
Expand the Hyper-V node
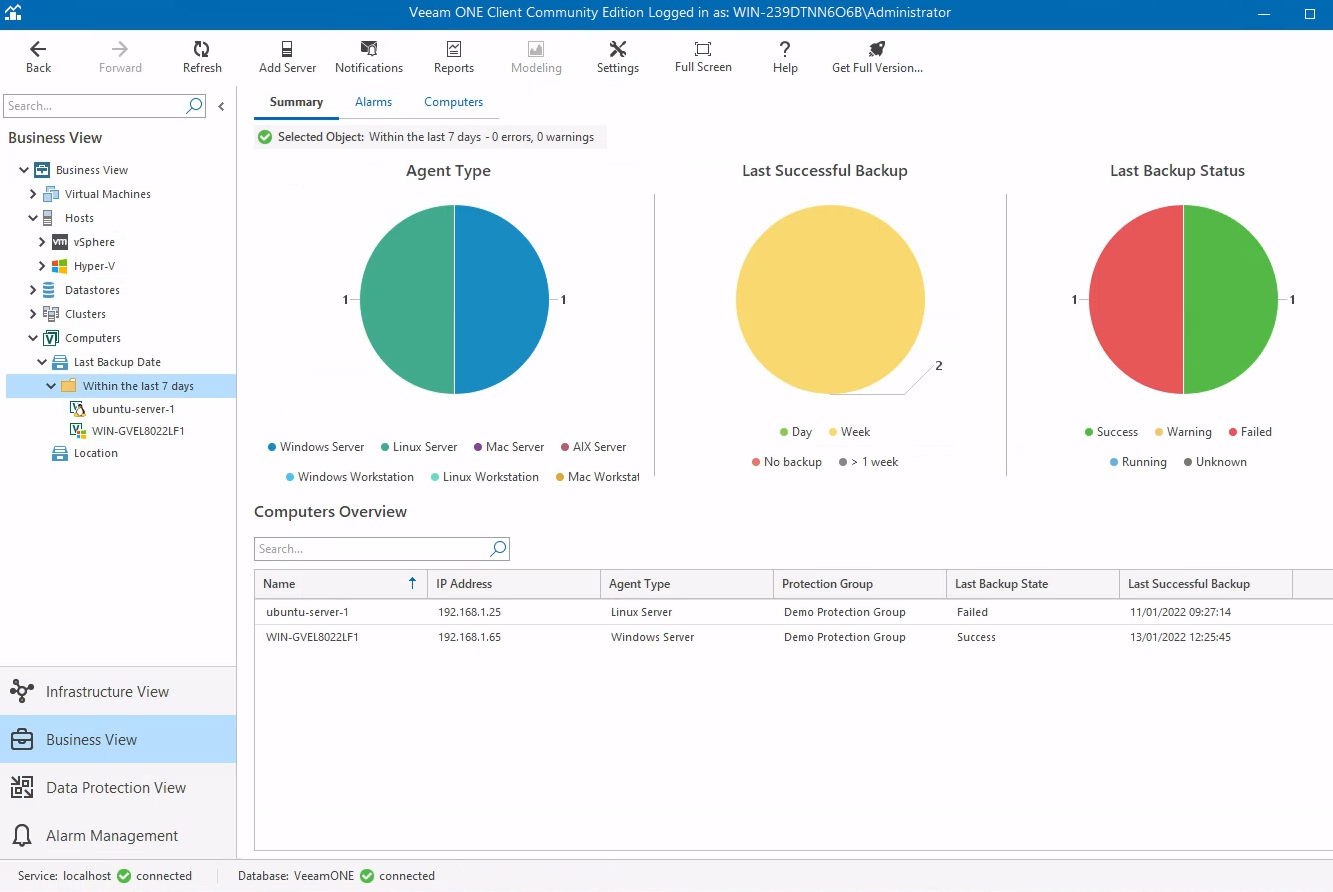[42, 266]
